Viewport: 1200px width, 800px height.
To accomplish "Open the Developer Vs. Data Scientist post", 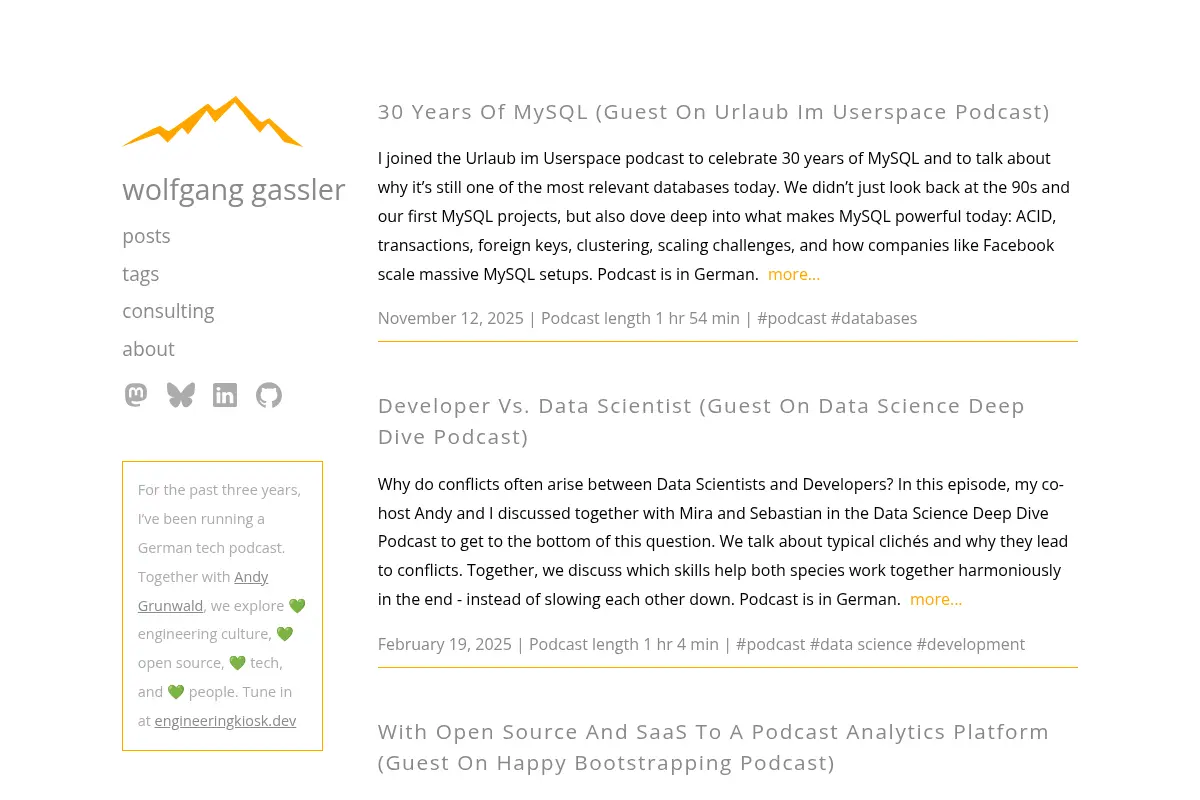I will [702, 421].
